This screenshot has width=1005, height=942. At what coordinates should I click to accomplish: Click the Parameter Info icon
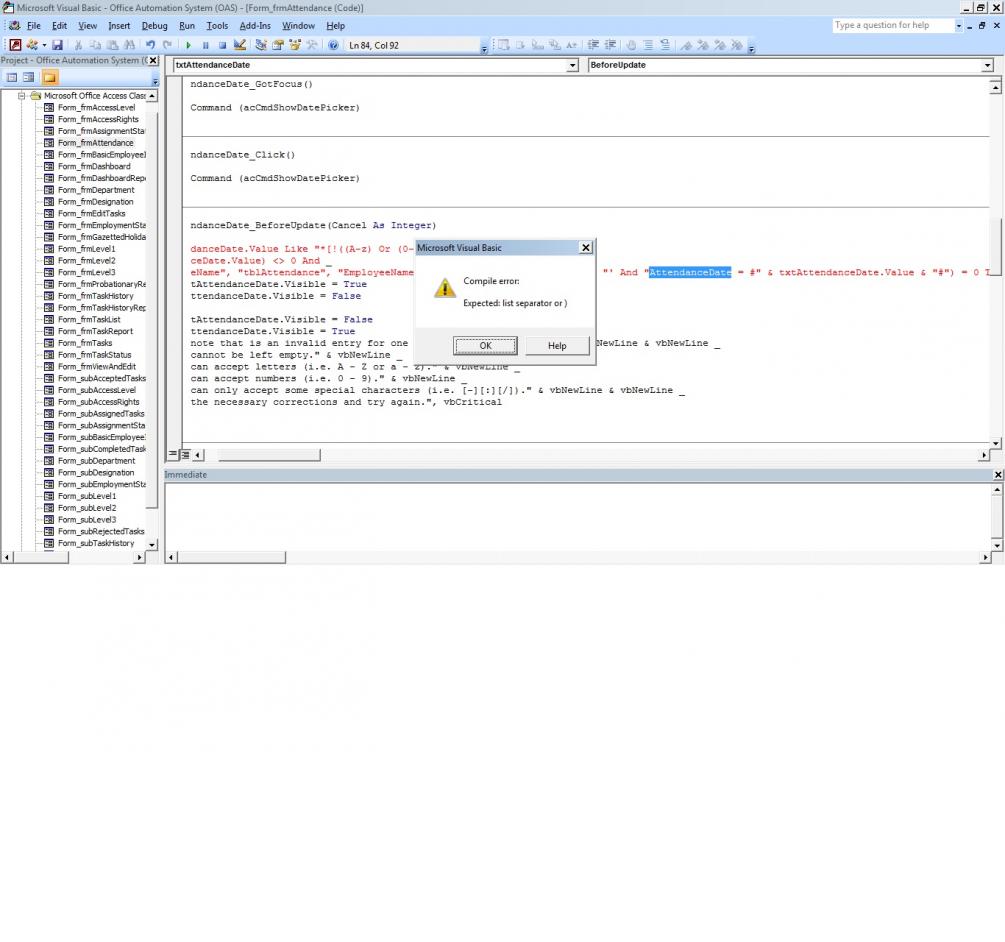(x=555, y=45)
